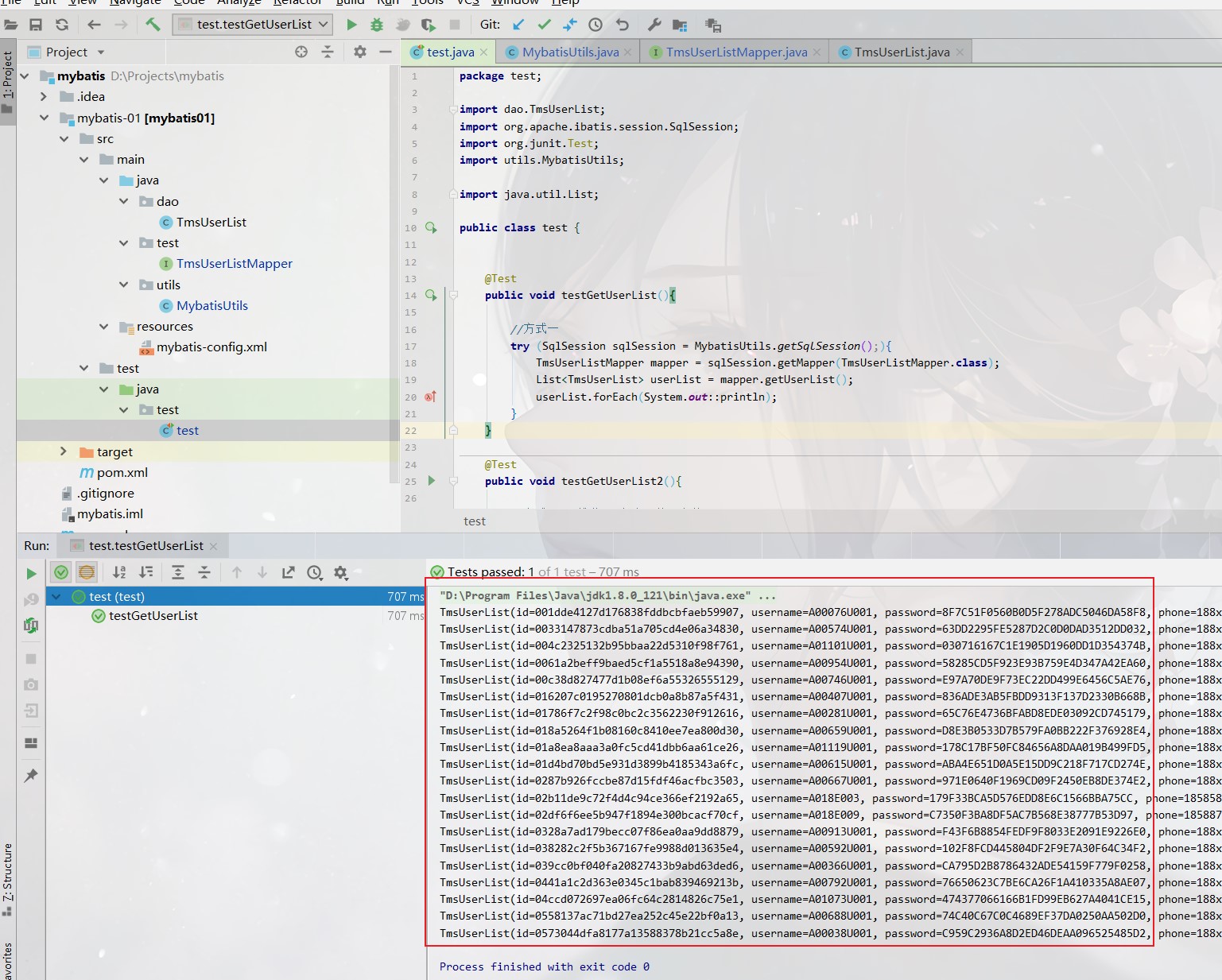Viewport: 1222px width, 980px height.
Task: Navigate forward with the right arrow
Action: (x=121, y=25)
